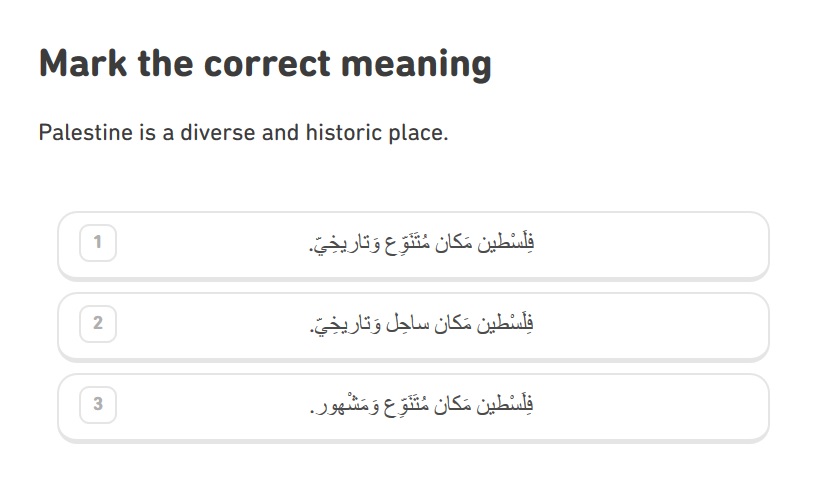Screen dimensions: 831x498
Task: Click the number 1 badge
Action: click(98, 243)
